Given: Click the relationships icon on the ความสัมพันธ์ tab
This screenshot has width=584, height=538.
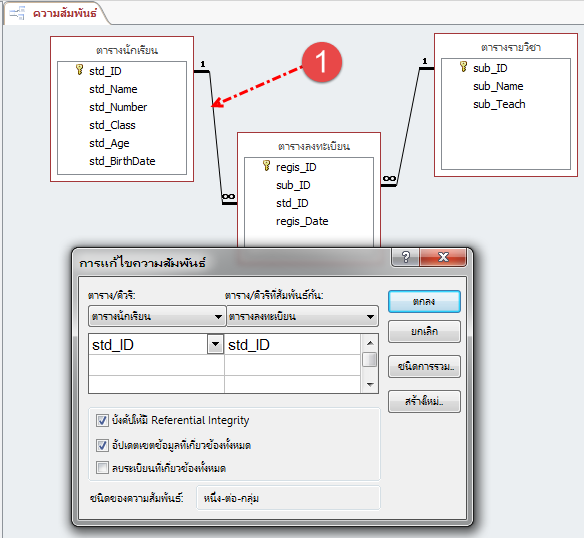Looking at the screenshot, I should [17, 13].
